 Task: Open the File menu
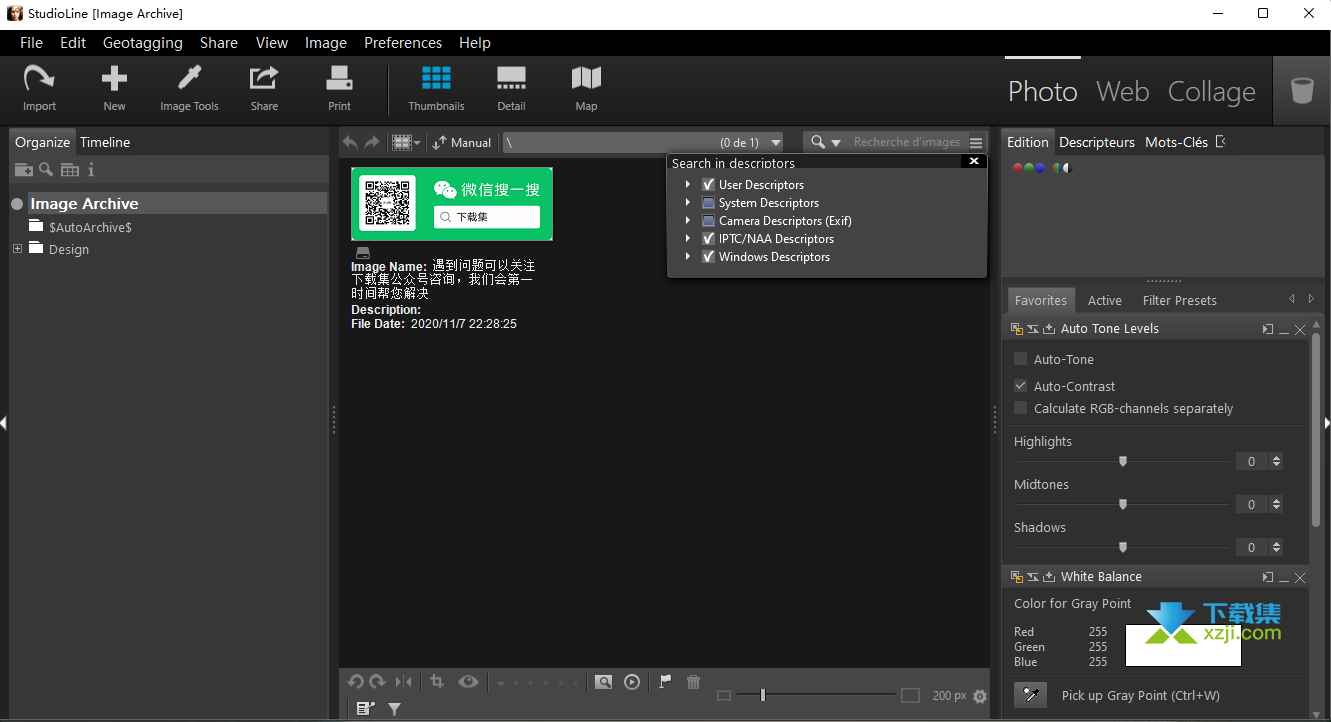tap(31, 43)
